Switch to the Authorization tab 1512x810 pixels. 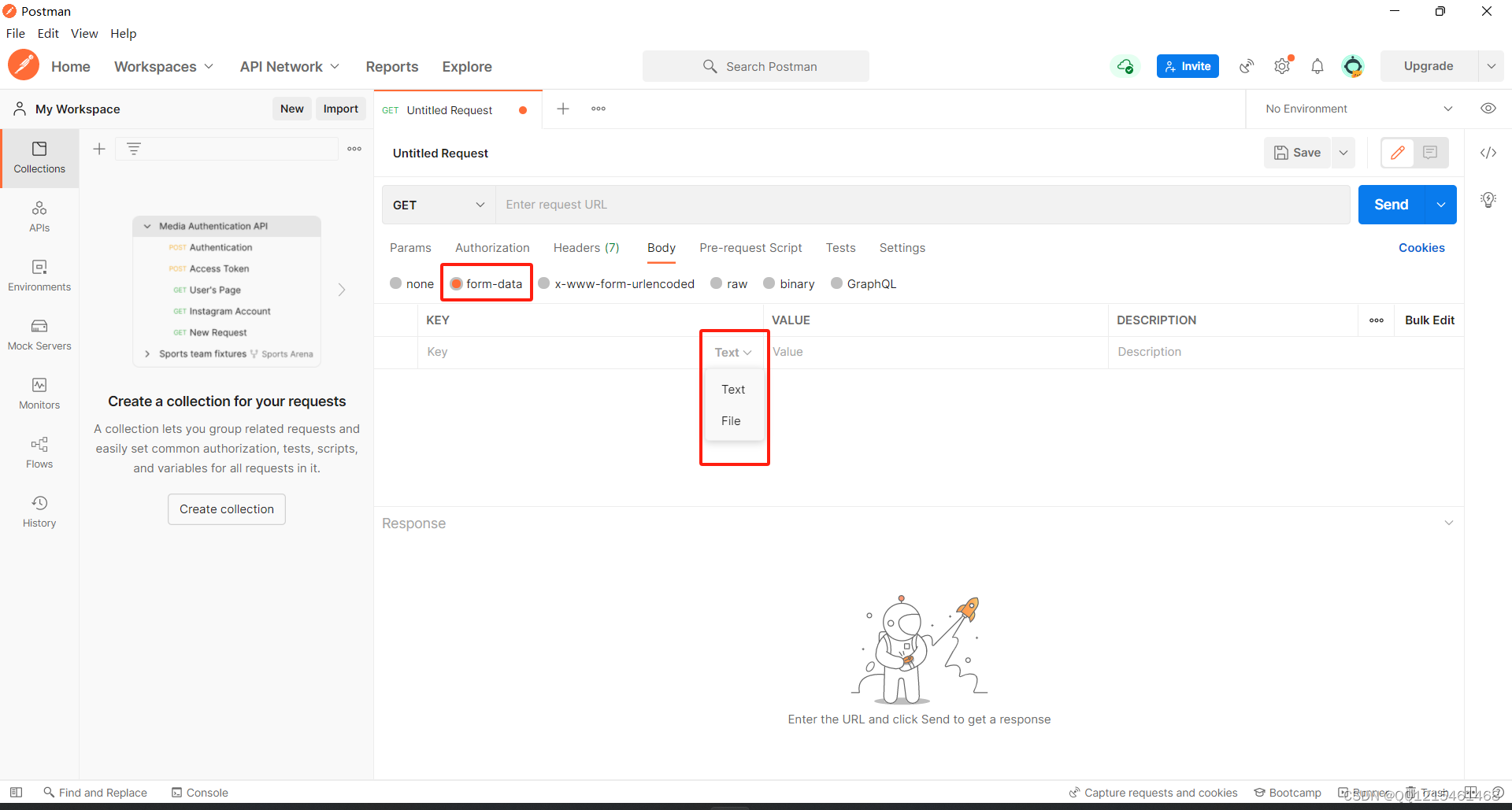pyautogui.click(x=492, y=248)
